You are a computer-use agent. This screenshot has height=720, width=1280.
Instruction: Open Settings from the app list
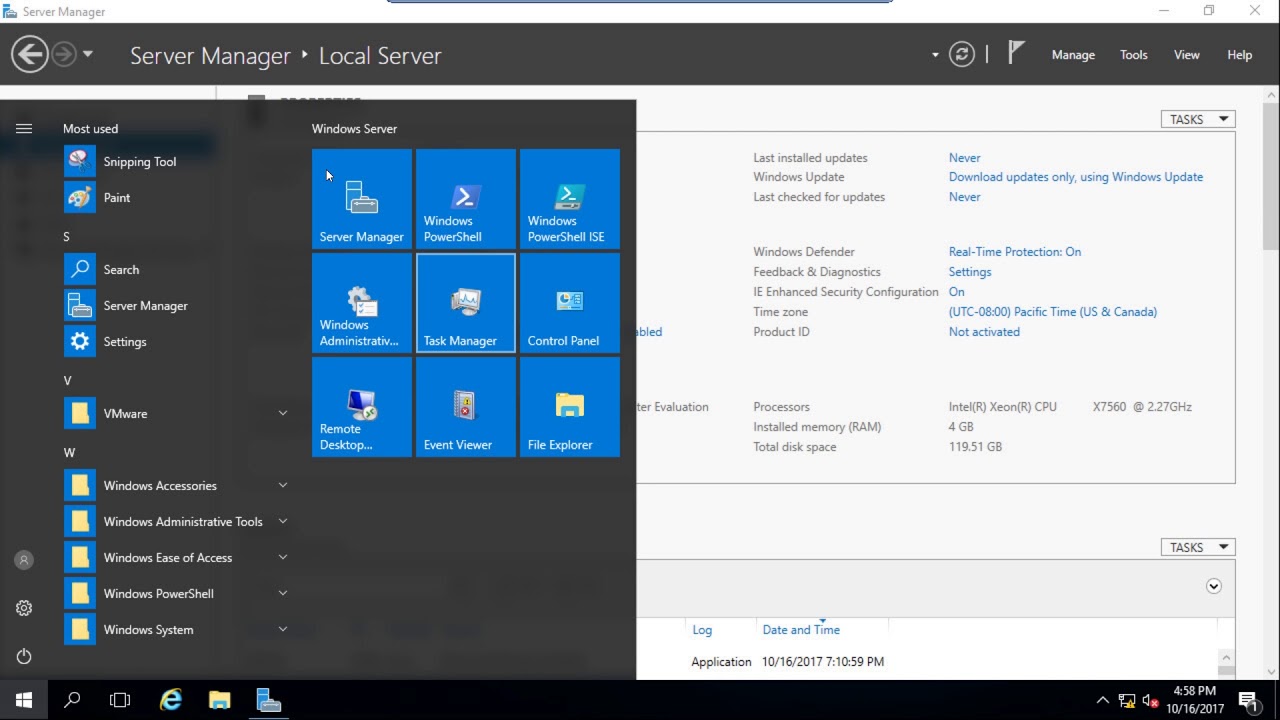click(x=176, y=341)
